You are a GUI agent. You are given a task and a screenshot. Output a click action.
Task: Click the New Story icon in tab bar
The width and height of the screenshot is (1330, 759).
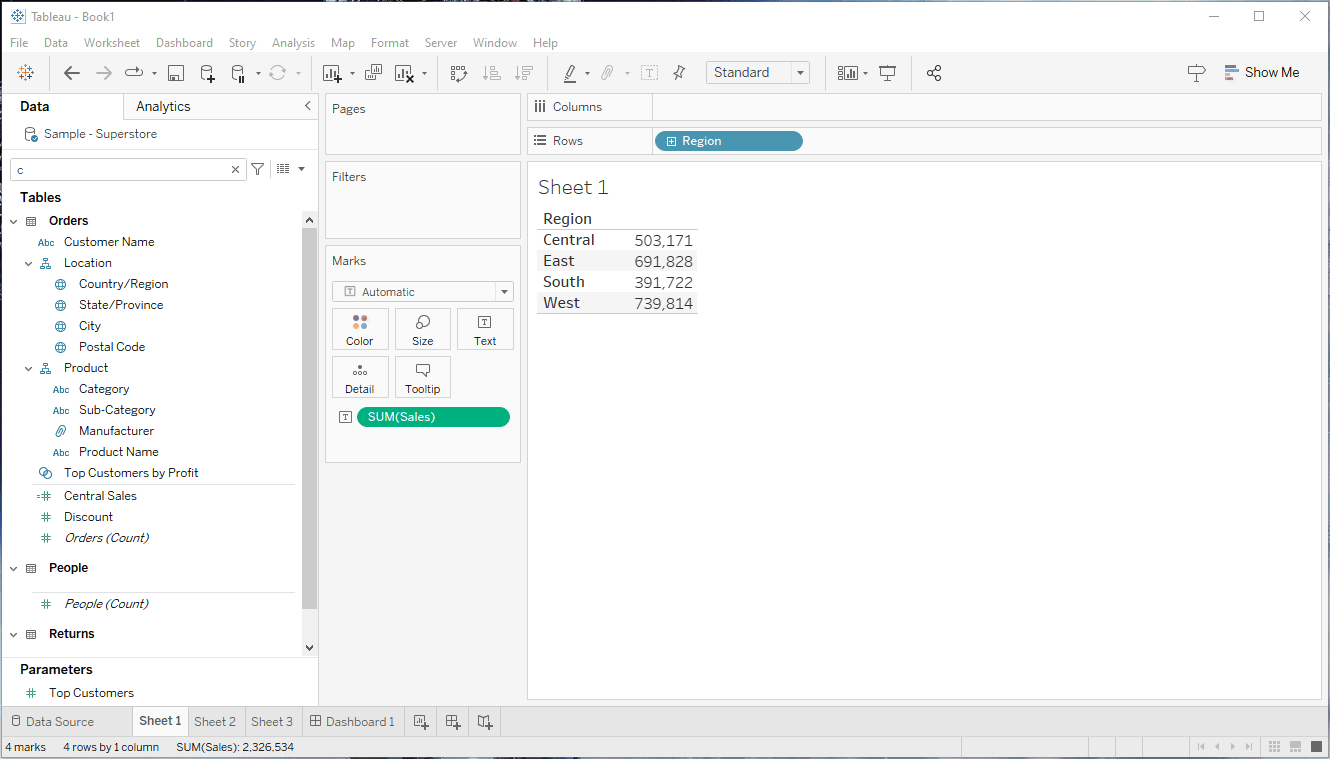point(484,721)
